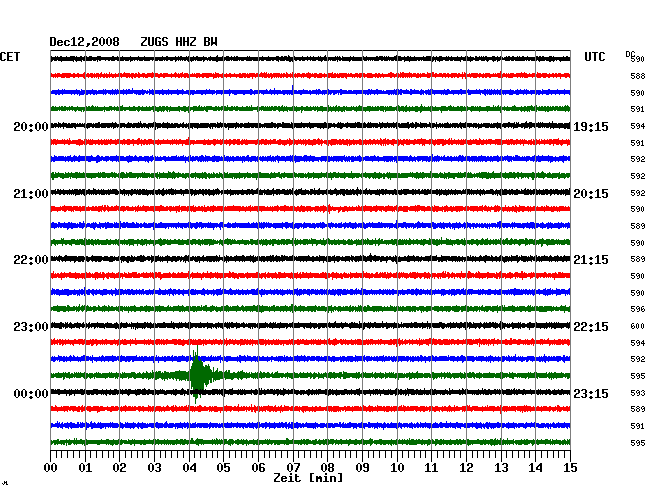Click minute tick label 03 on x-axis

tap(154, 468)
